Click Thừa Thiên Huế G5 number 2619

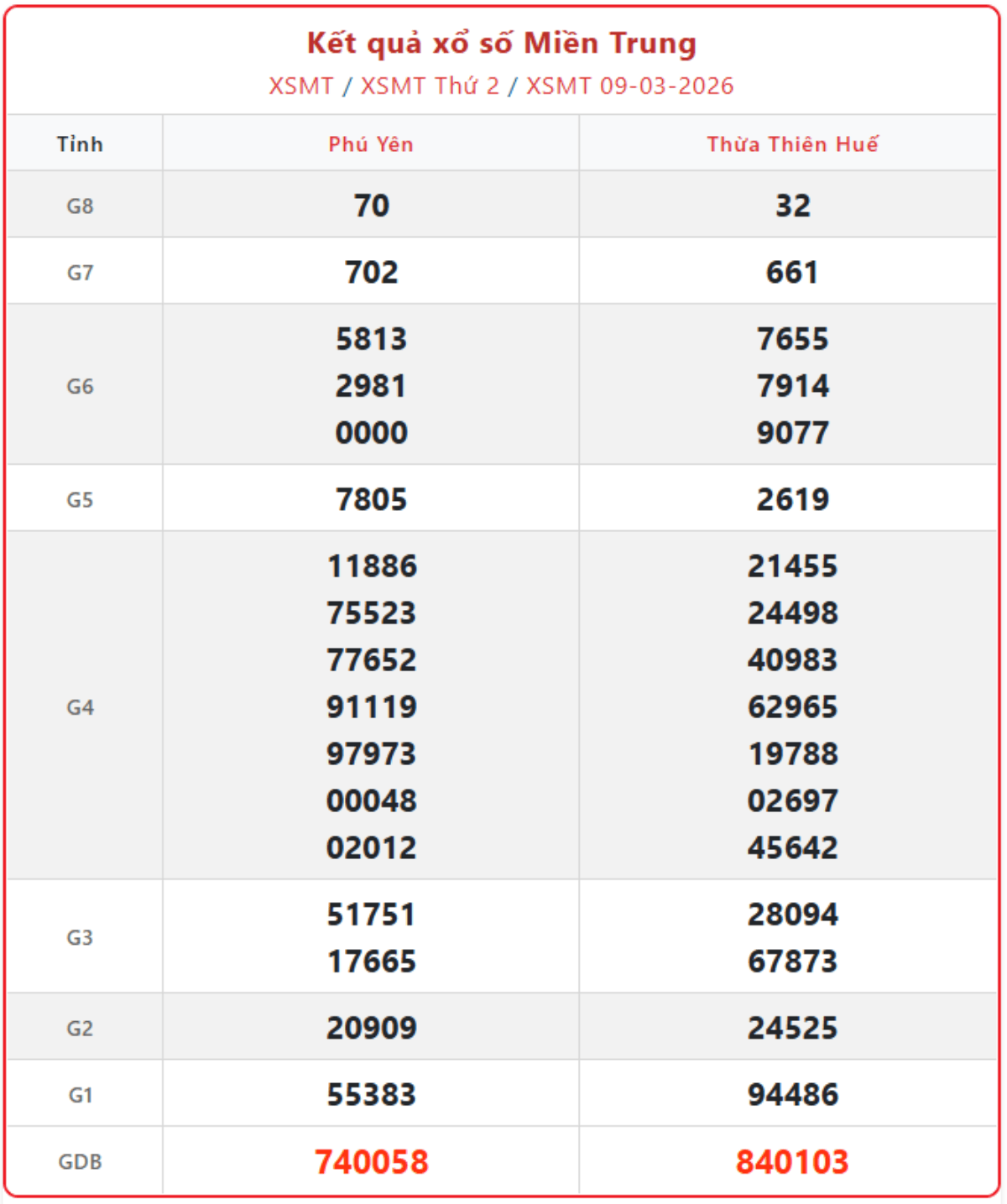tap(792, 500)
